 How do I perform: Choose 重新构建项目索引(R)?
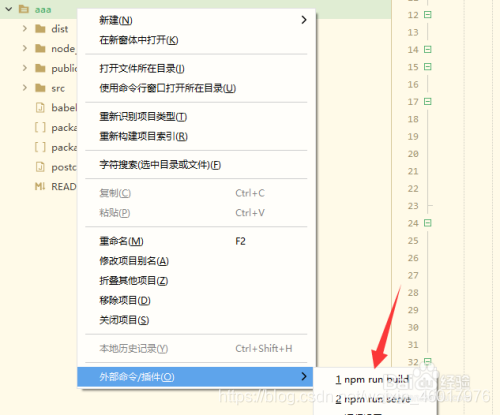coord(197,136)
